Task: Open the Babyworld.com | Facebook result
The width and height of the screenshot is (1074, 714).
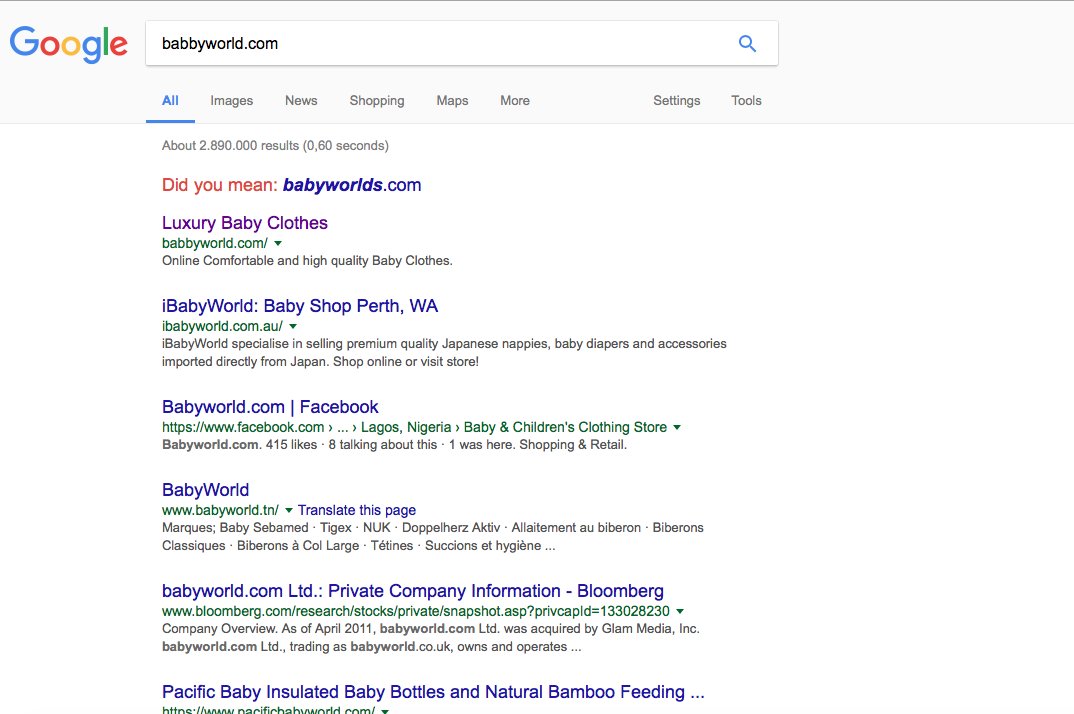Action: (270, 407)
